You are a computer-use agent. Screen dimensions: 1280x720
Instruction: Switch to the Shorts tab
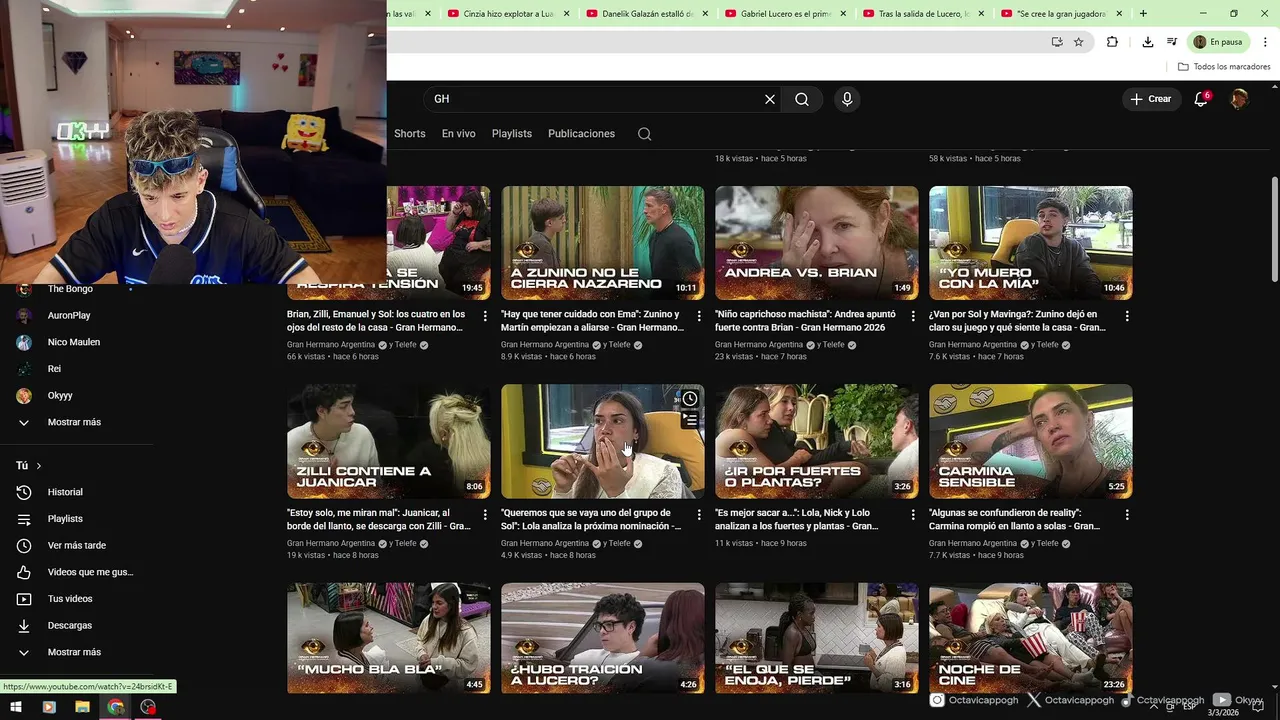point(410,134)
